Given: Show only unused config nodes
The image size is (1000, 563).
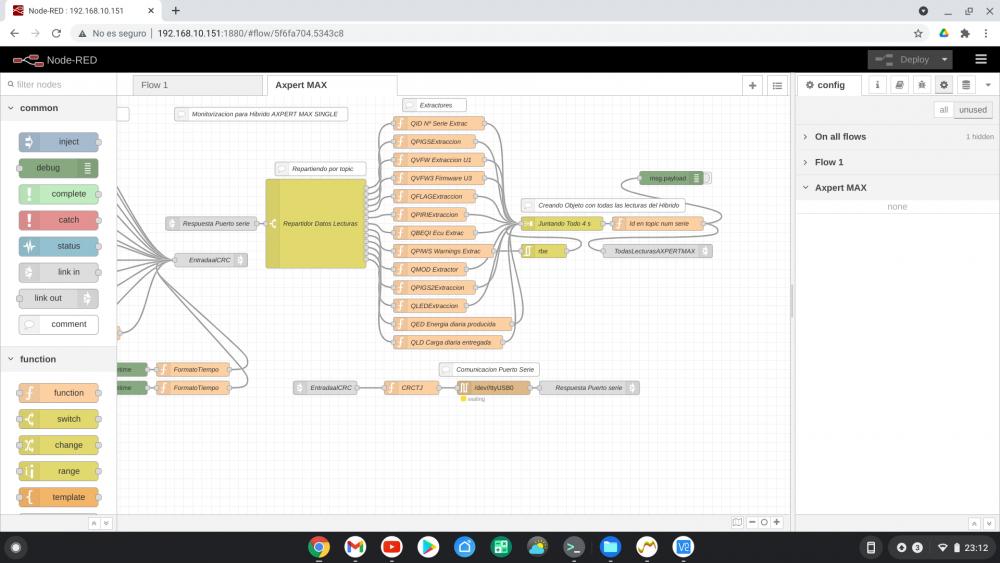Looking at the screenshot, I should click(x=973, y=110).
